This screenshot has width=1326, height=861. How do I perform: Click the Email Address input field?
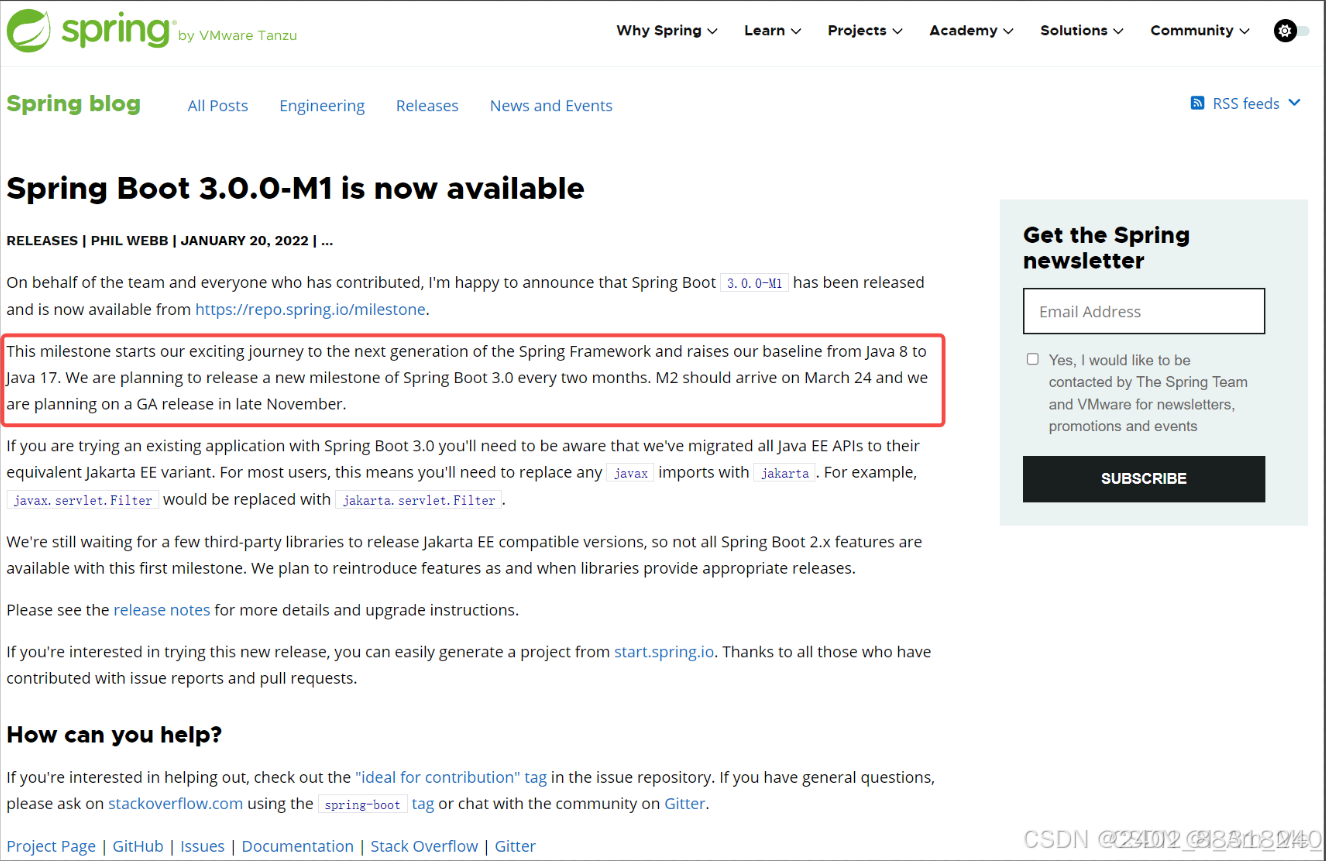coord(1144,311)
